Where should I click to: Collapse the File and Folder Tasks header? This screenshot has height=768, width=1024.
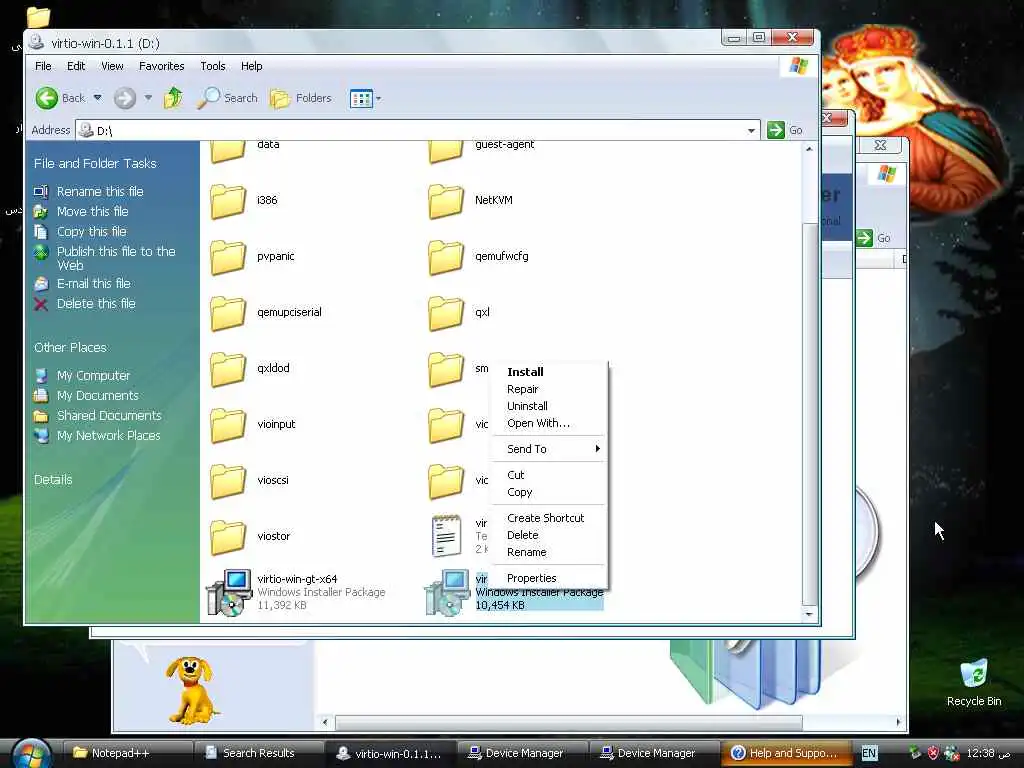(95, 163)
